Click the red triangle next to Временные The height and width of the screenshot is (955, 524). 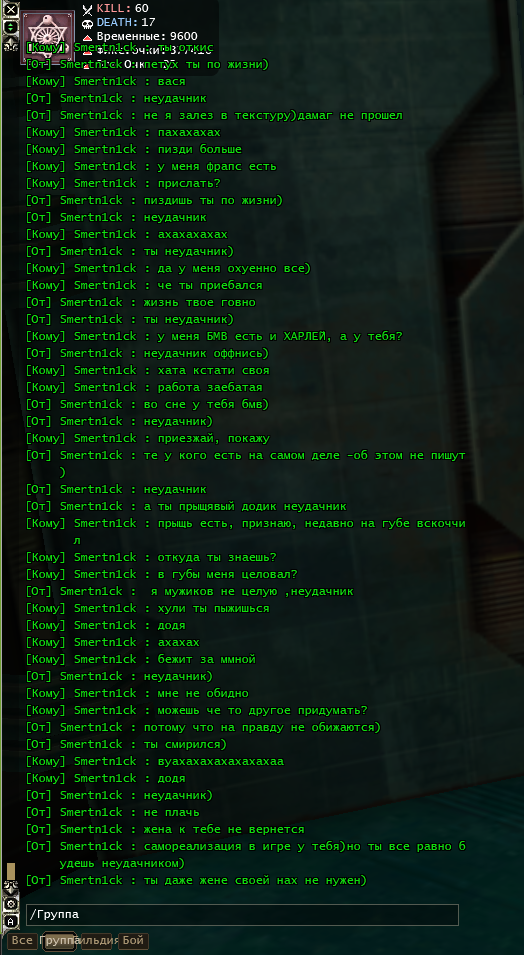87,38
